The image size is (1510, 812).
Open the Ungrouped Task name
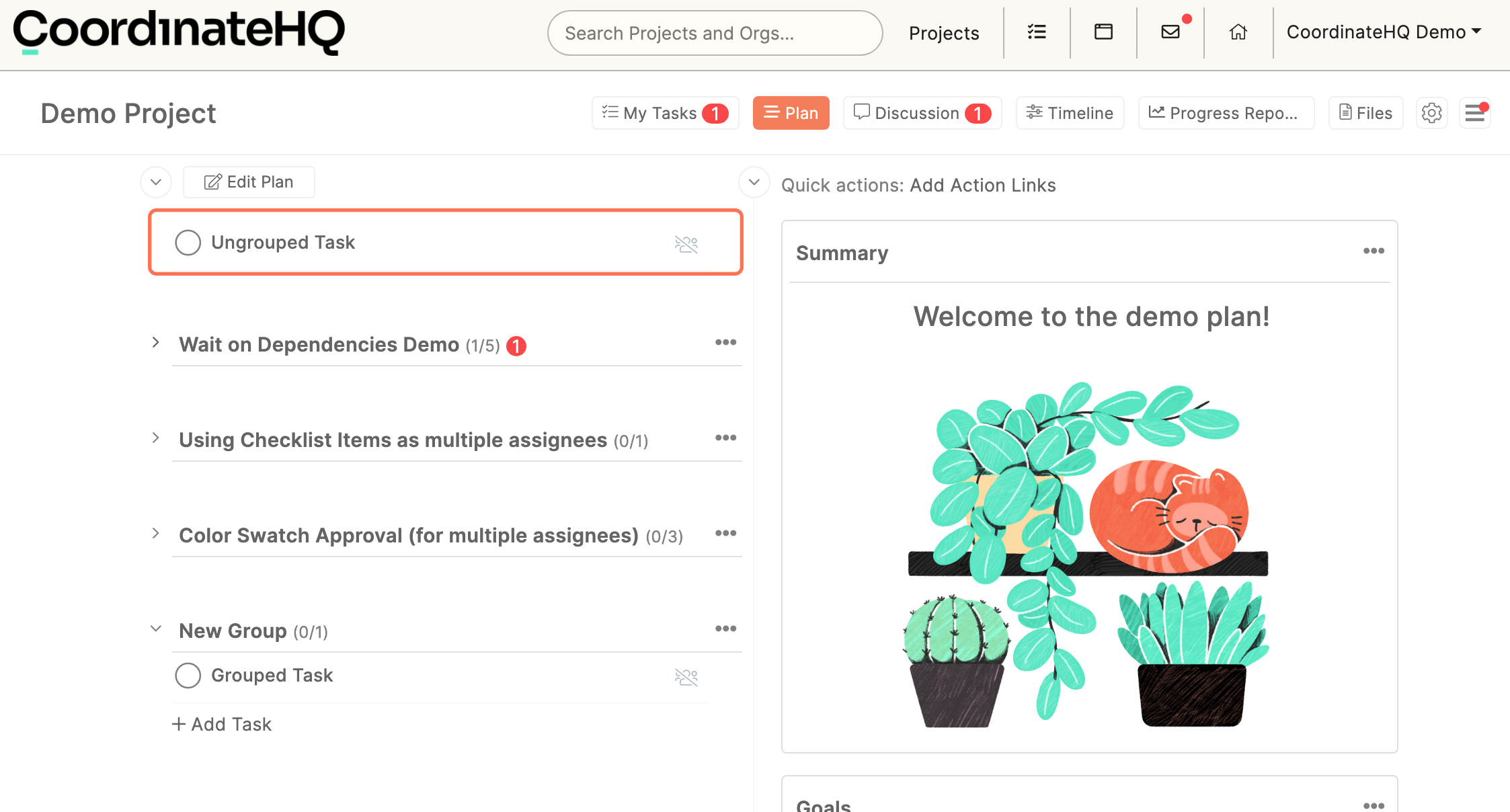[x=283, y=243]
